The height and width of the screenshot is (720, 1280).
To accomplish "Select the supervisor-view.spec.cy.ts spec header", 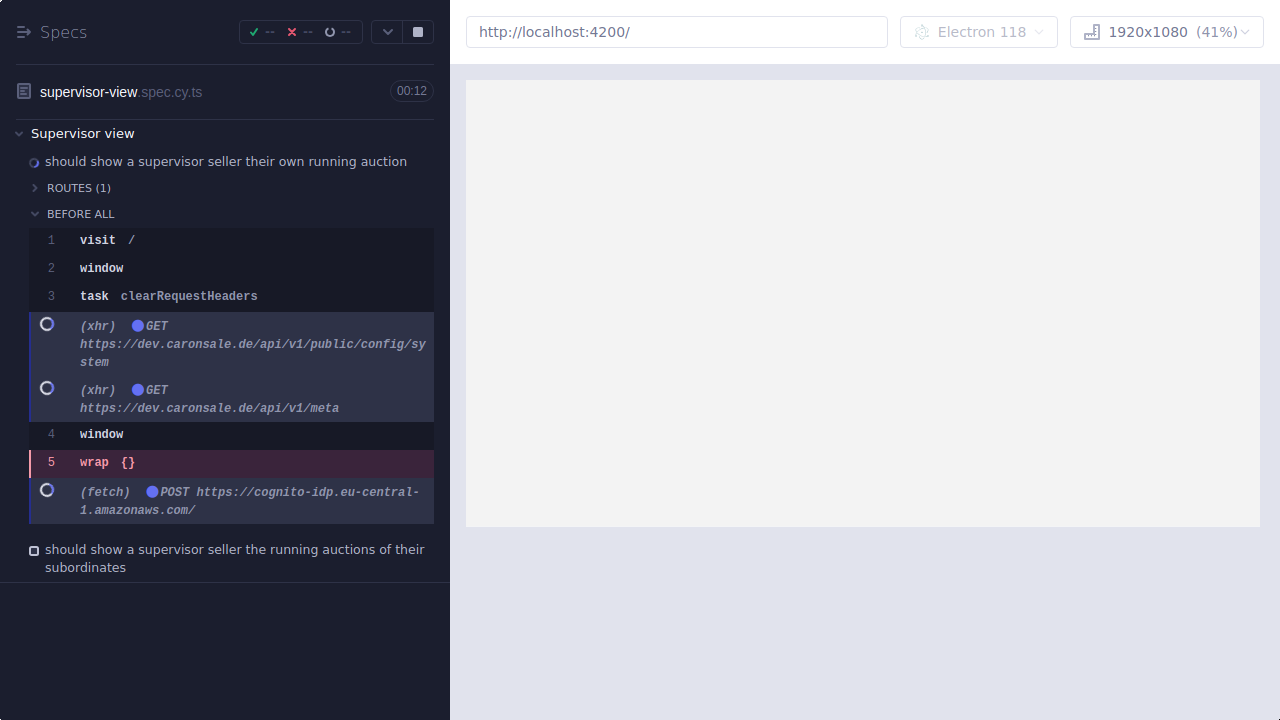I will [x=120, y=91].
